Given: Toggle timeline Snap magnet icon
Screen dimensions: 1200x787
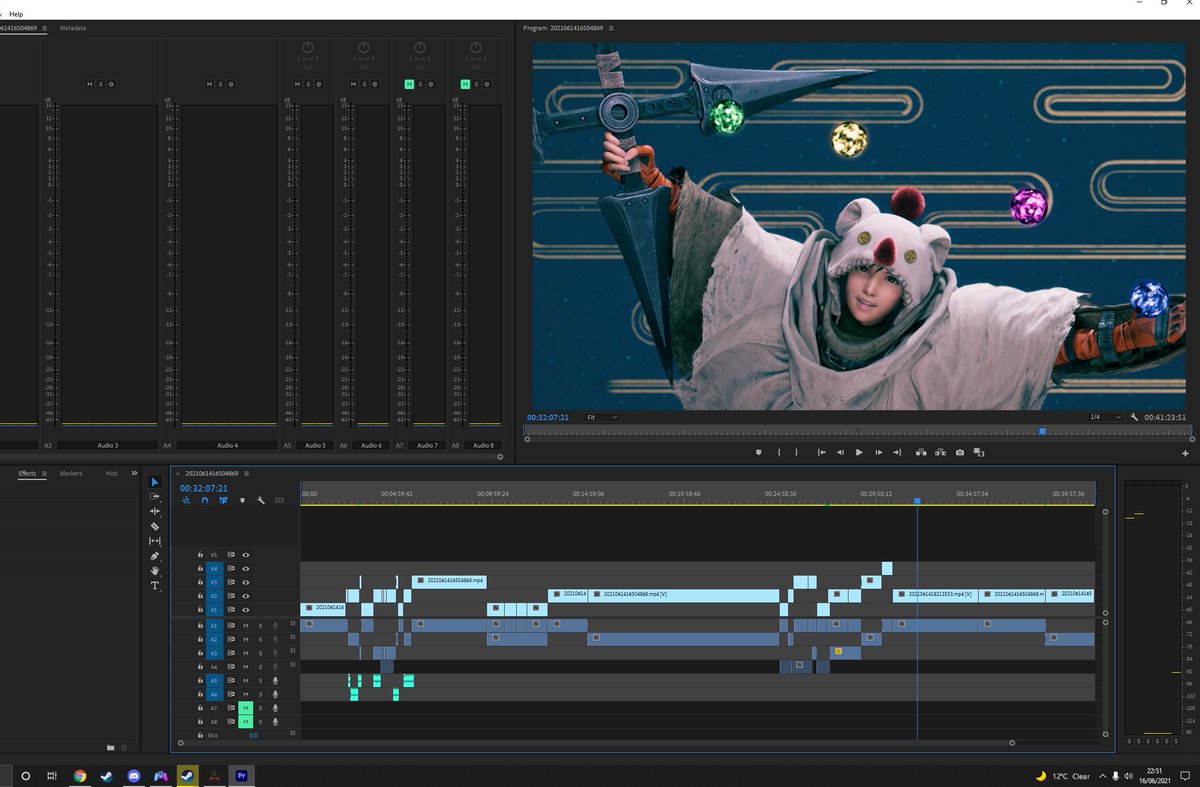Looking at the screenshot, I should (x=204, y=500).
